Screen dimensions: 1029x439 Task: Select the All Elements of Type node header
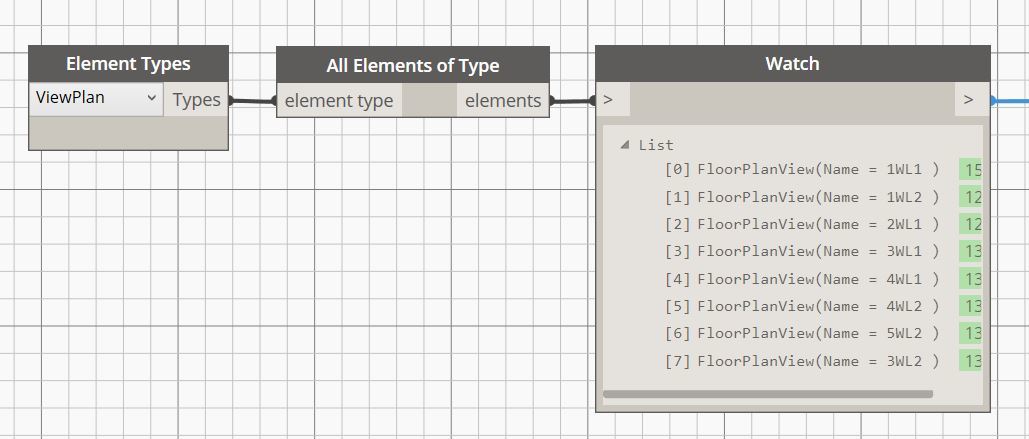pos(412,66)
